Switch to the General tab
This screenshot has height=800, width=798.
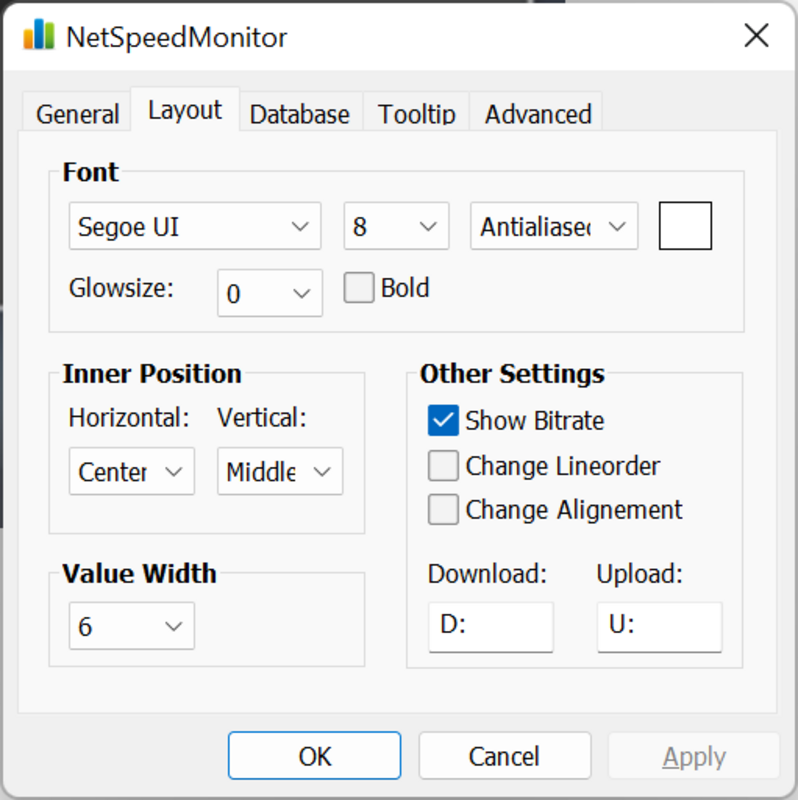pyautogui.click(x=77, y=113)
